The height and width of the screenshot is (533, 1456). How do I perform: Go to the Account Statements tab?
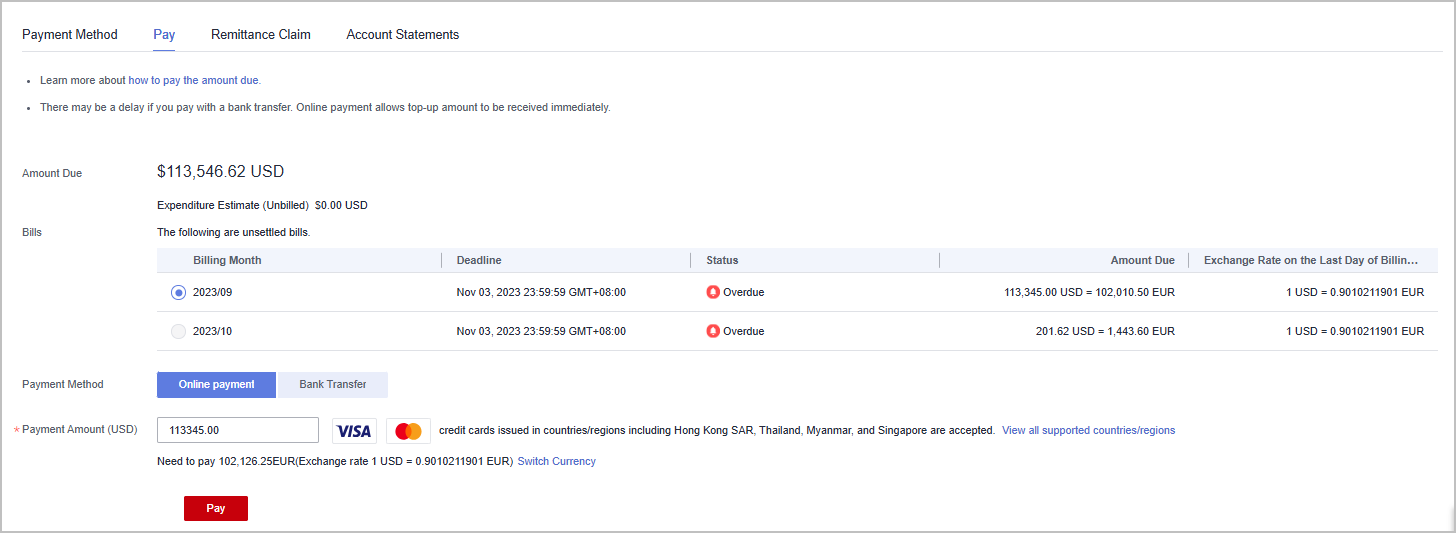pyautogui.click(x=403, y=35)
